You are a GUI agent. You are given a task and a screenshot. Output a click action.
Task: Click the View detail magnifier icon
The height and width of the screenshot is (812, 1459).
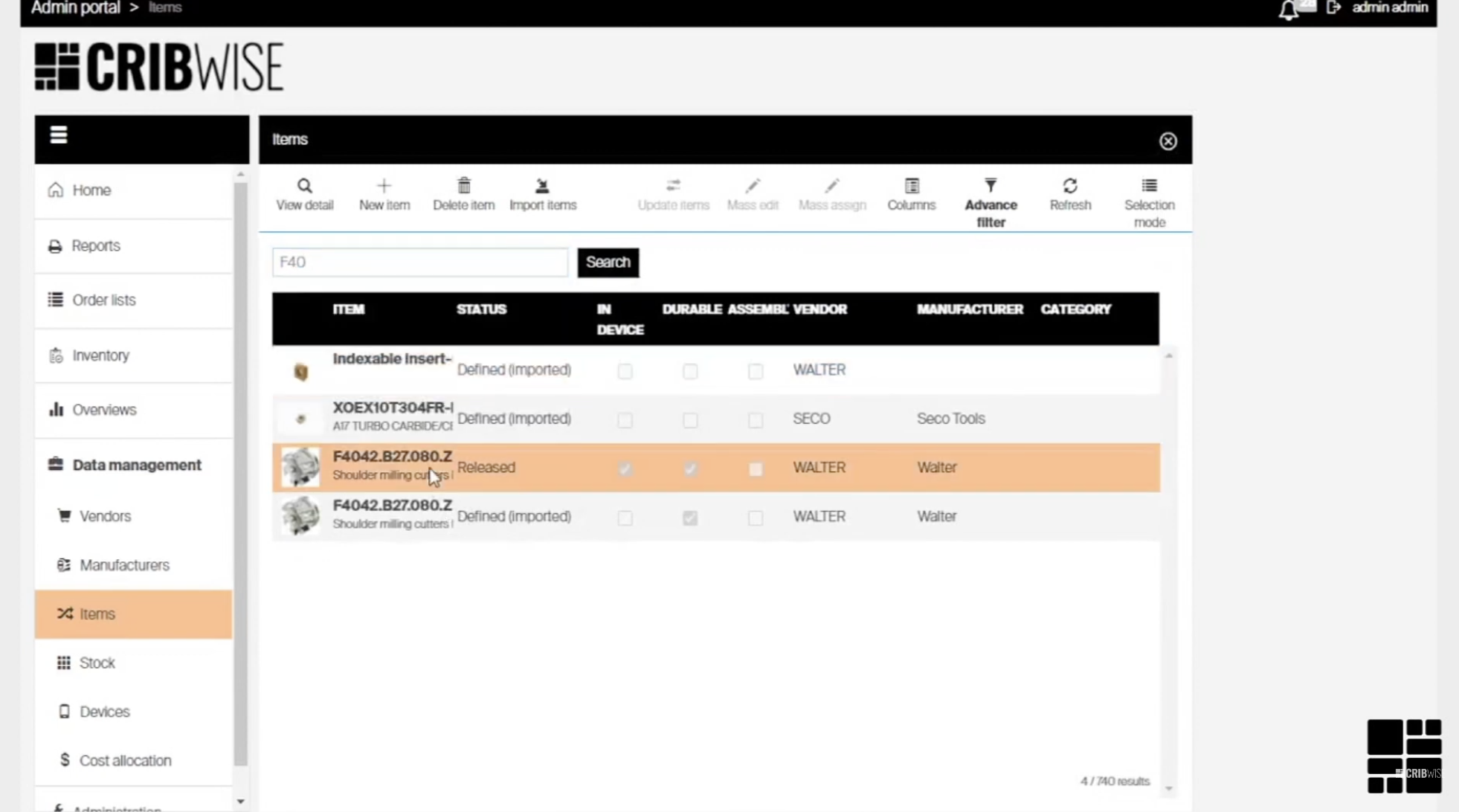[x=304, y=186]
